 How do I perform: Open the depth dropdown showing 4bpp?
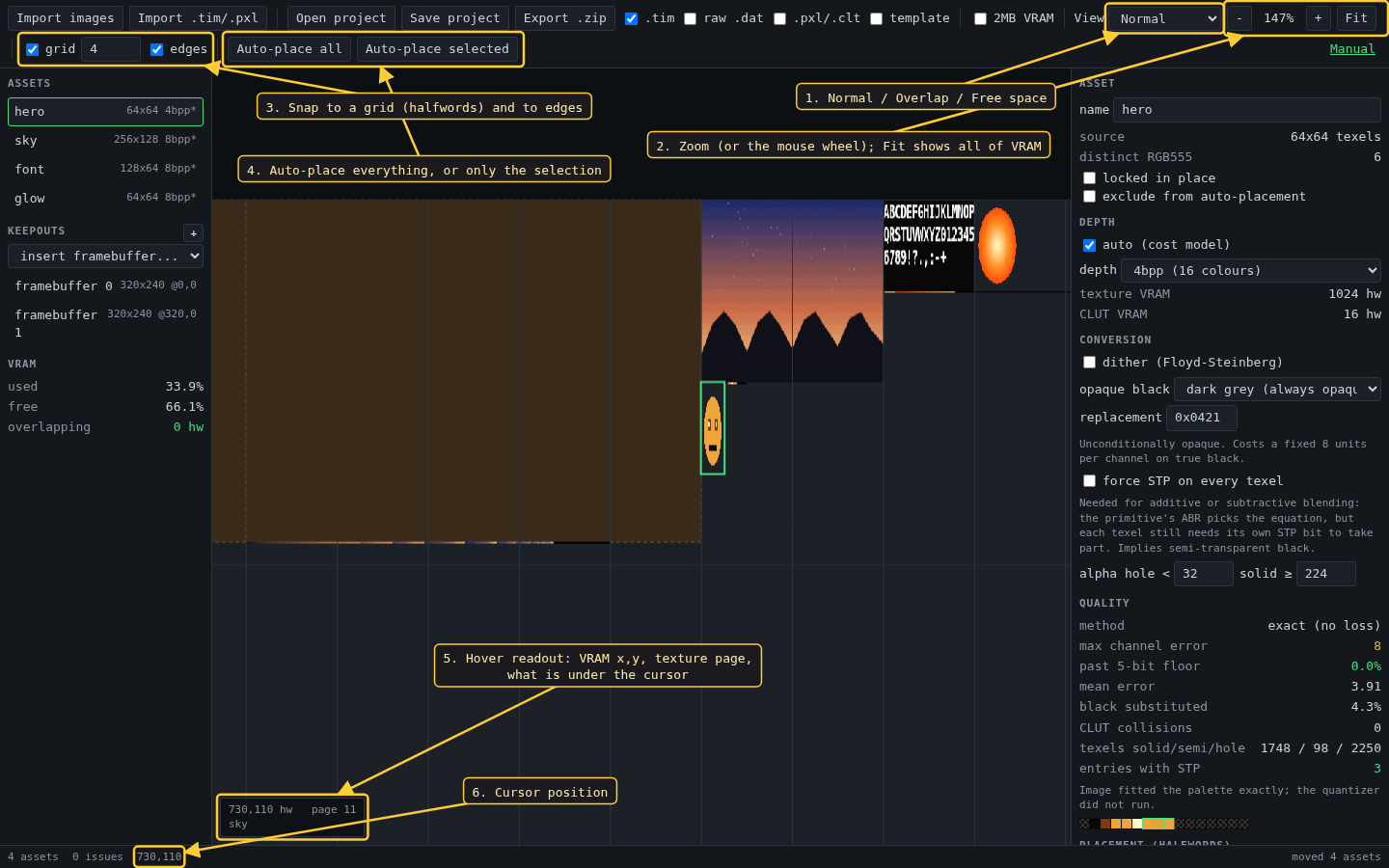click(1251, 271)
